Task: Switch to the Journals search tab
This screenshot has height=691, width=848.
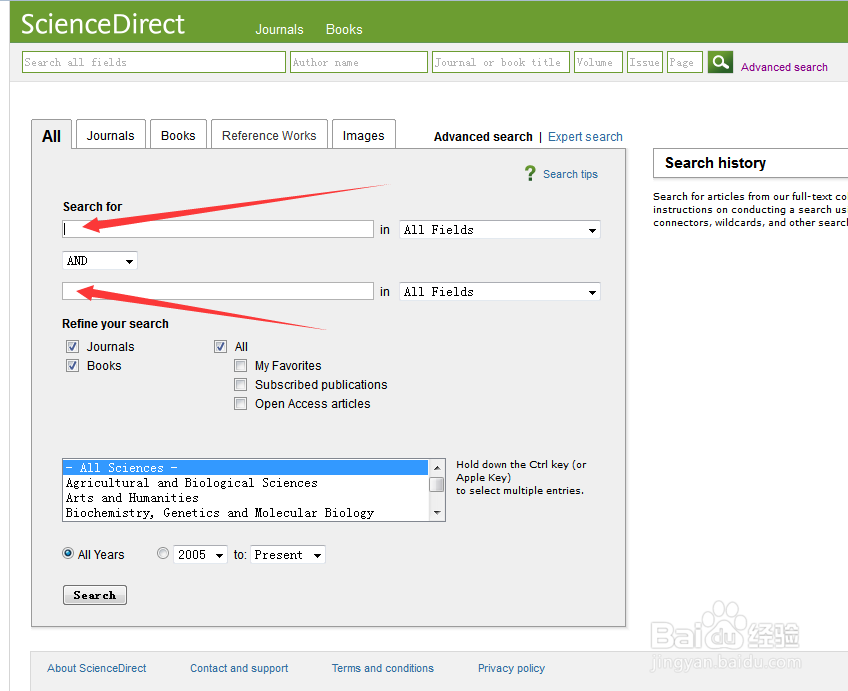Action: [x=111, y=135]
